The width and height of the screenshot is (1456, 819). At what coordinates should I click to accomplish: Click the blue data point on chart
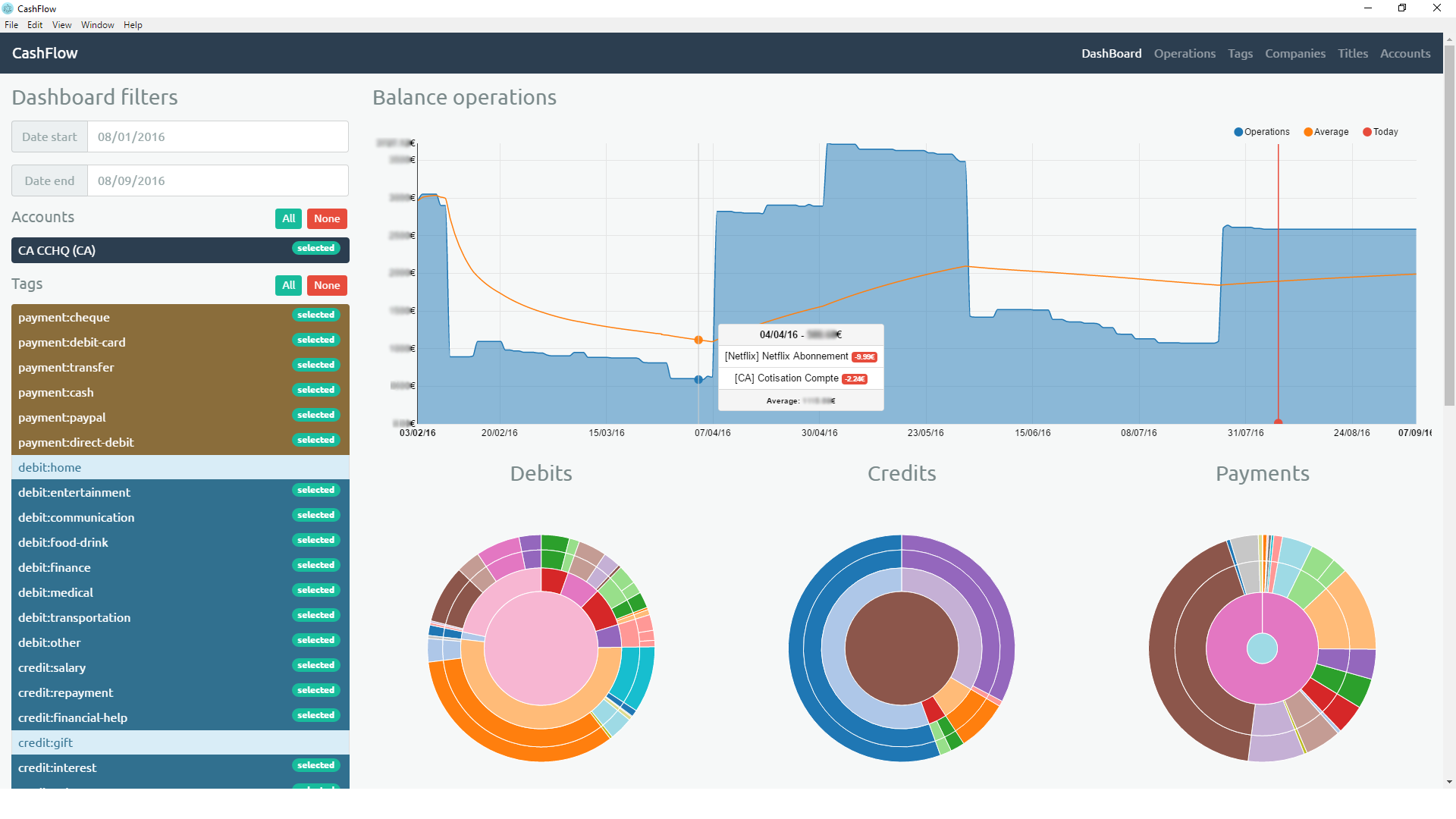tap(698, 380)
